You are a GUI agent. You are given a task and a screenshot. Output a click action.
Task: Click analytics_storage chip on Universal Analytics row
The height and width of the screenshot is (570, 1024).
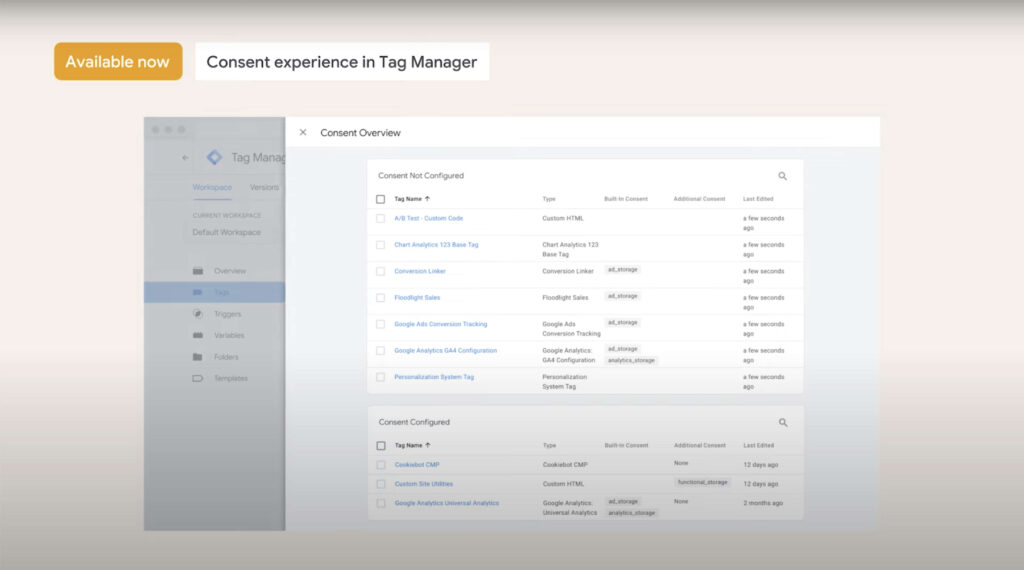[632, 513]
